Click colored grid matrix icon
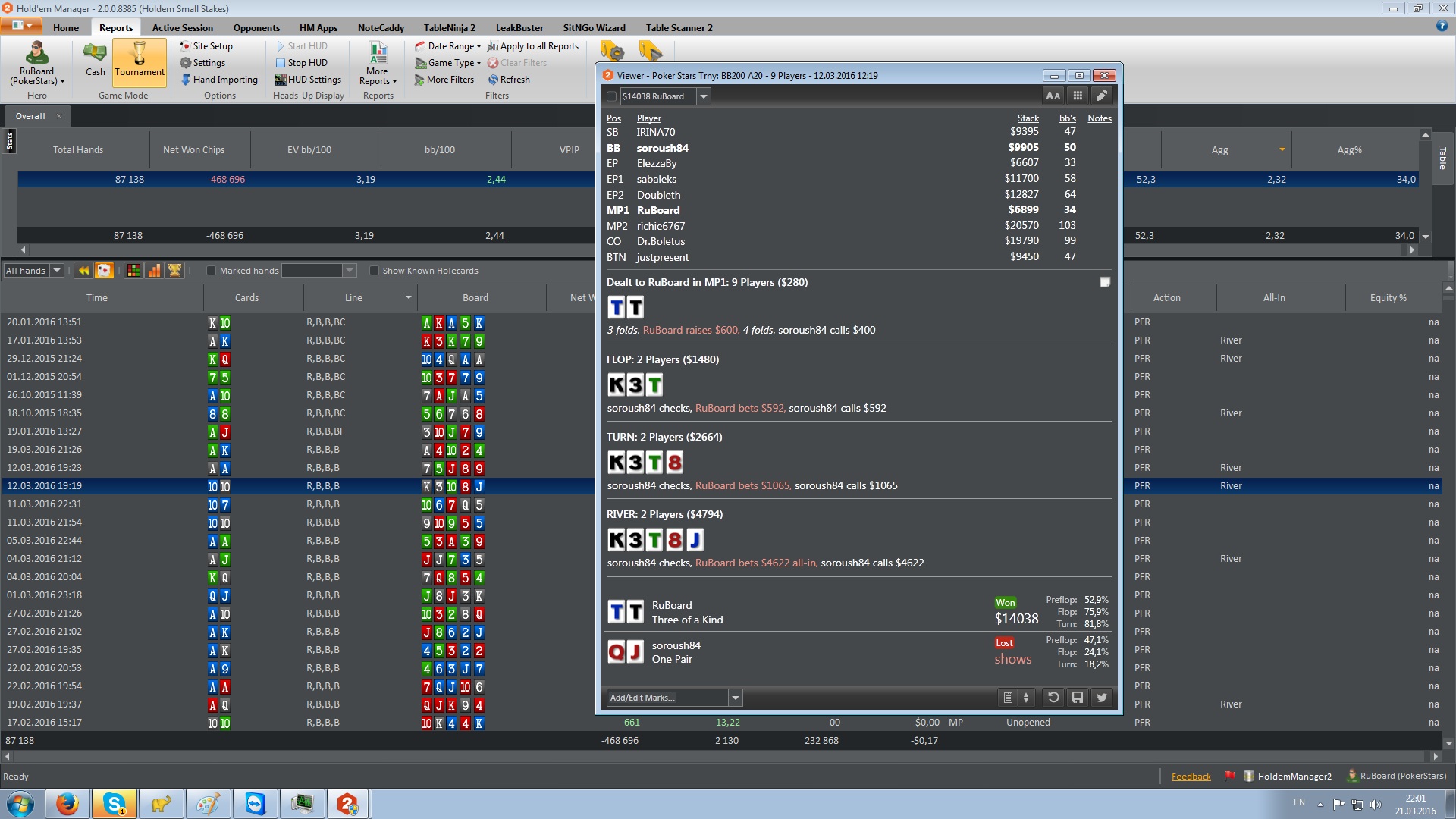 coord(133,271)
